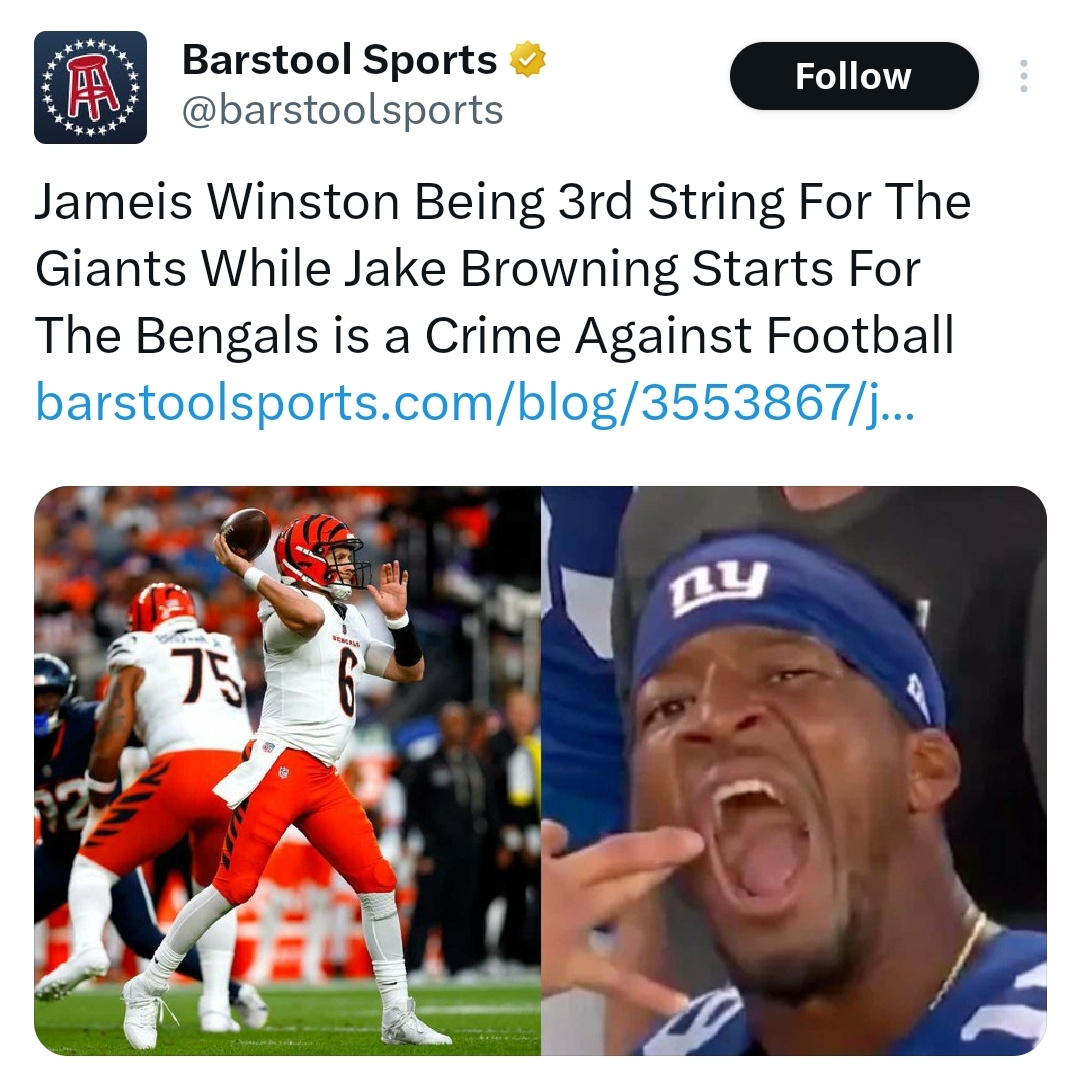Click jersey number 6 on the quarterback

[347, 683]
